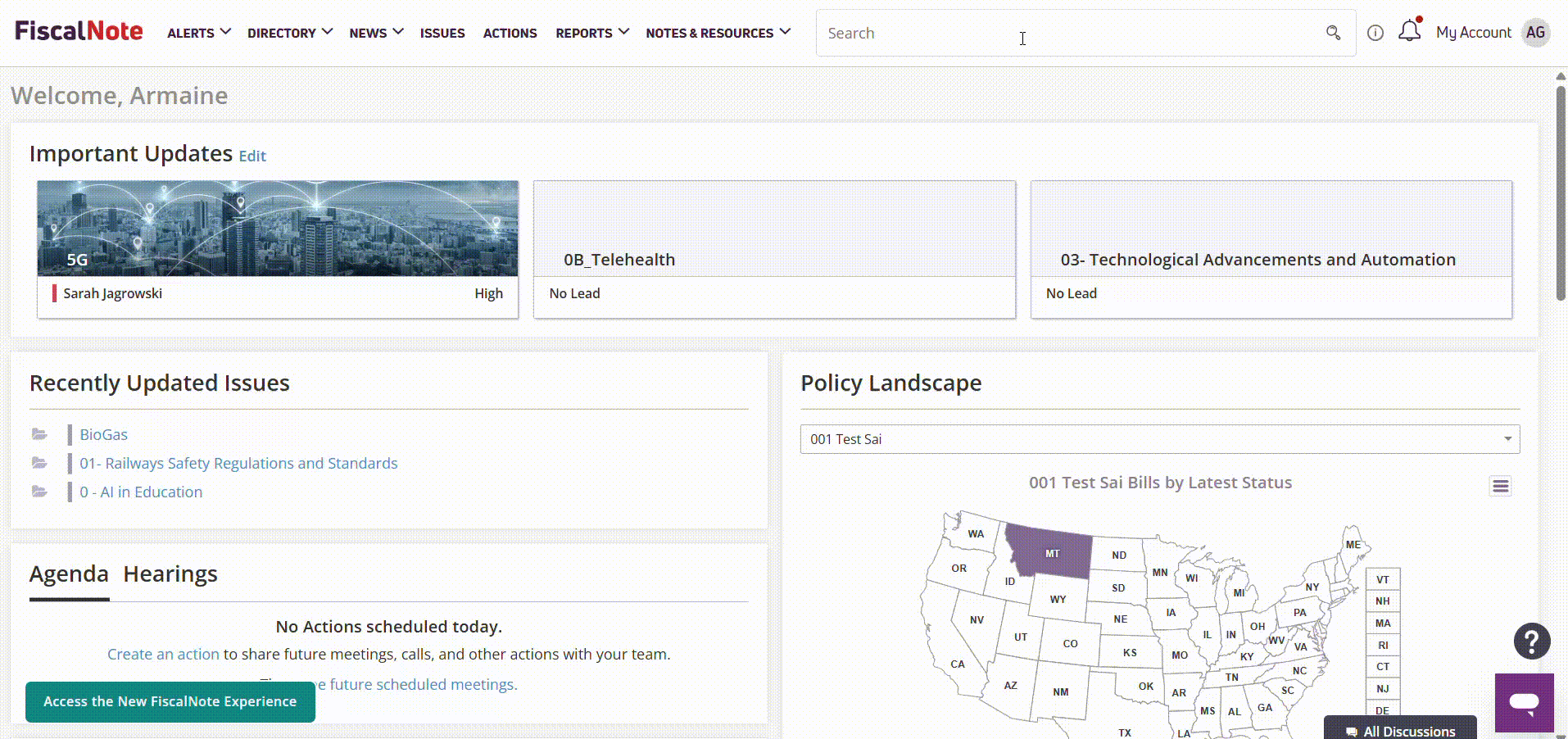Open All Discussions panel
The height and width of the screenshot is (739, 1568).
pyautogui.click(x=1400, y=729)
